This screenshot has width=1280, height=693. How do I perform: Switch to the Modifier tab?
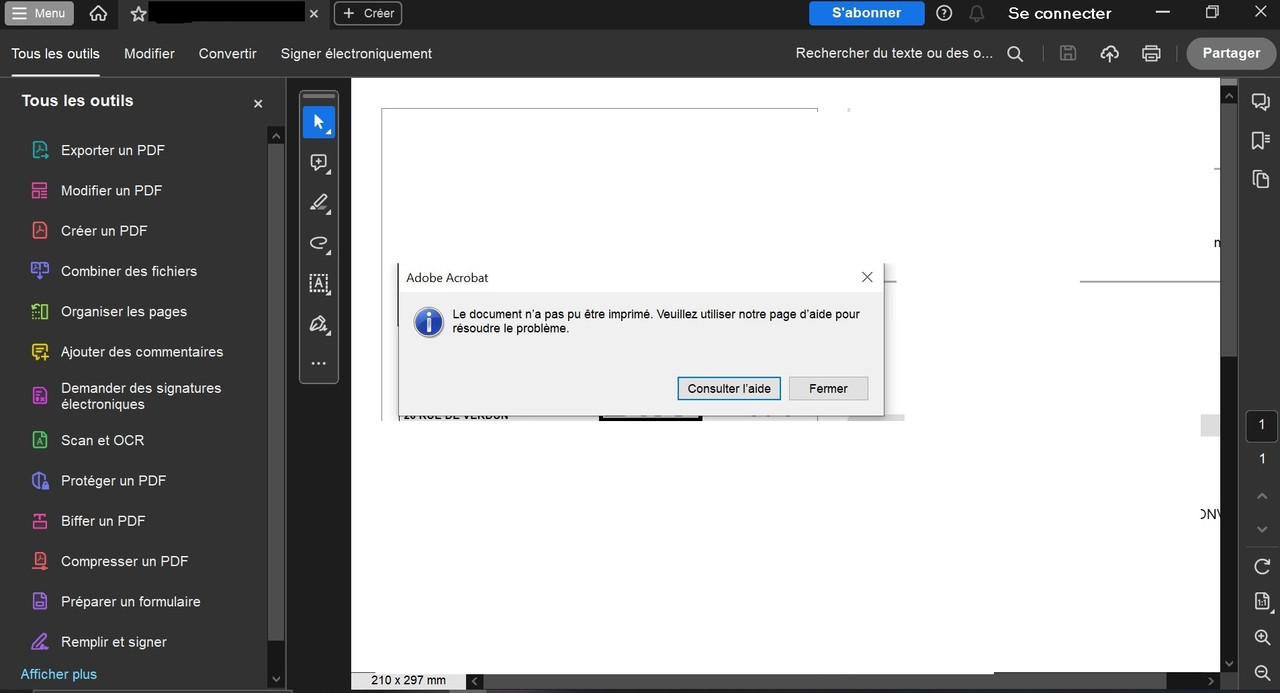[x=149, y=53]
